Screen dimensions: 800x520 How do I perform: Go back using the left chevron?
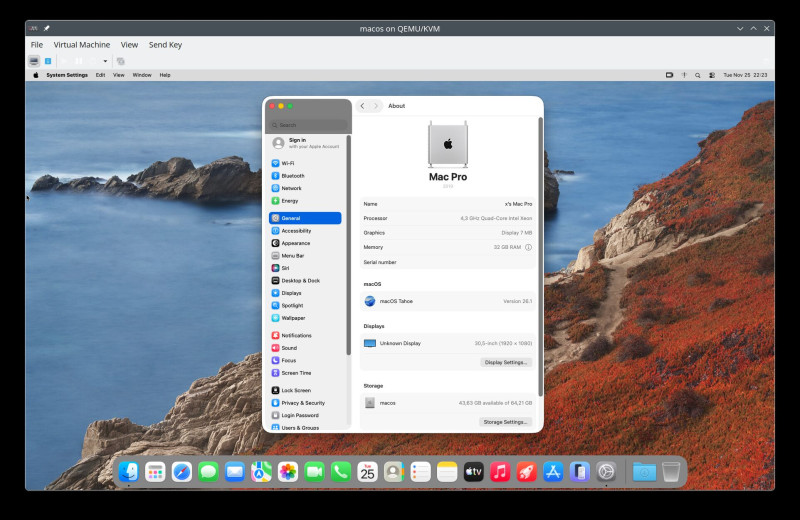362,106
